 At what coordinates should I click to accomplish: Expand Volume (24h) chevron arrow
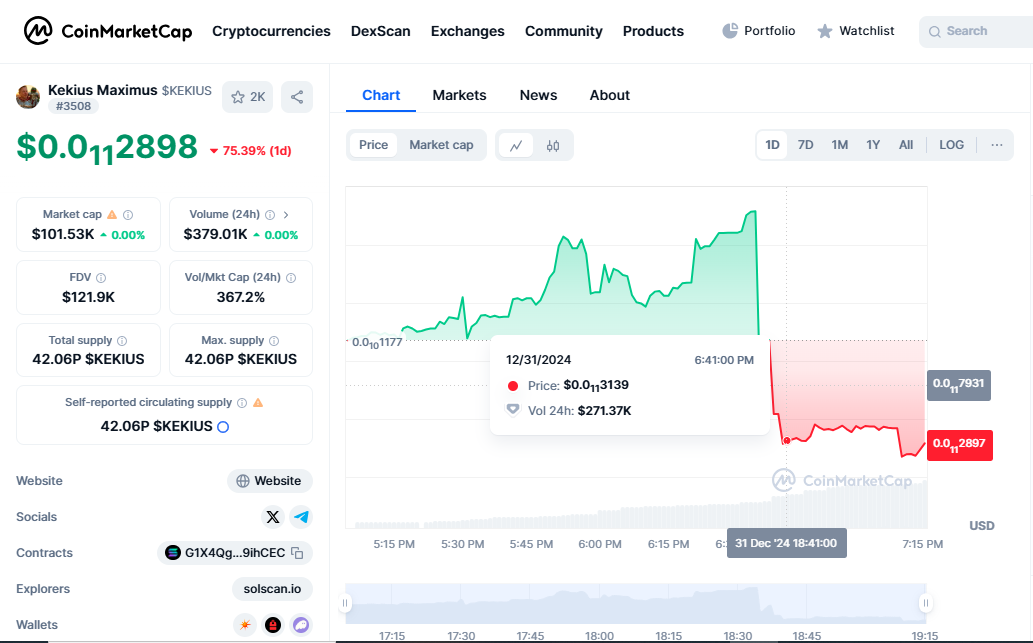tap(286, 215)
